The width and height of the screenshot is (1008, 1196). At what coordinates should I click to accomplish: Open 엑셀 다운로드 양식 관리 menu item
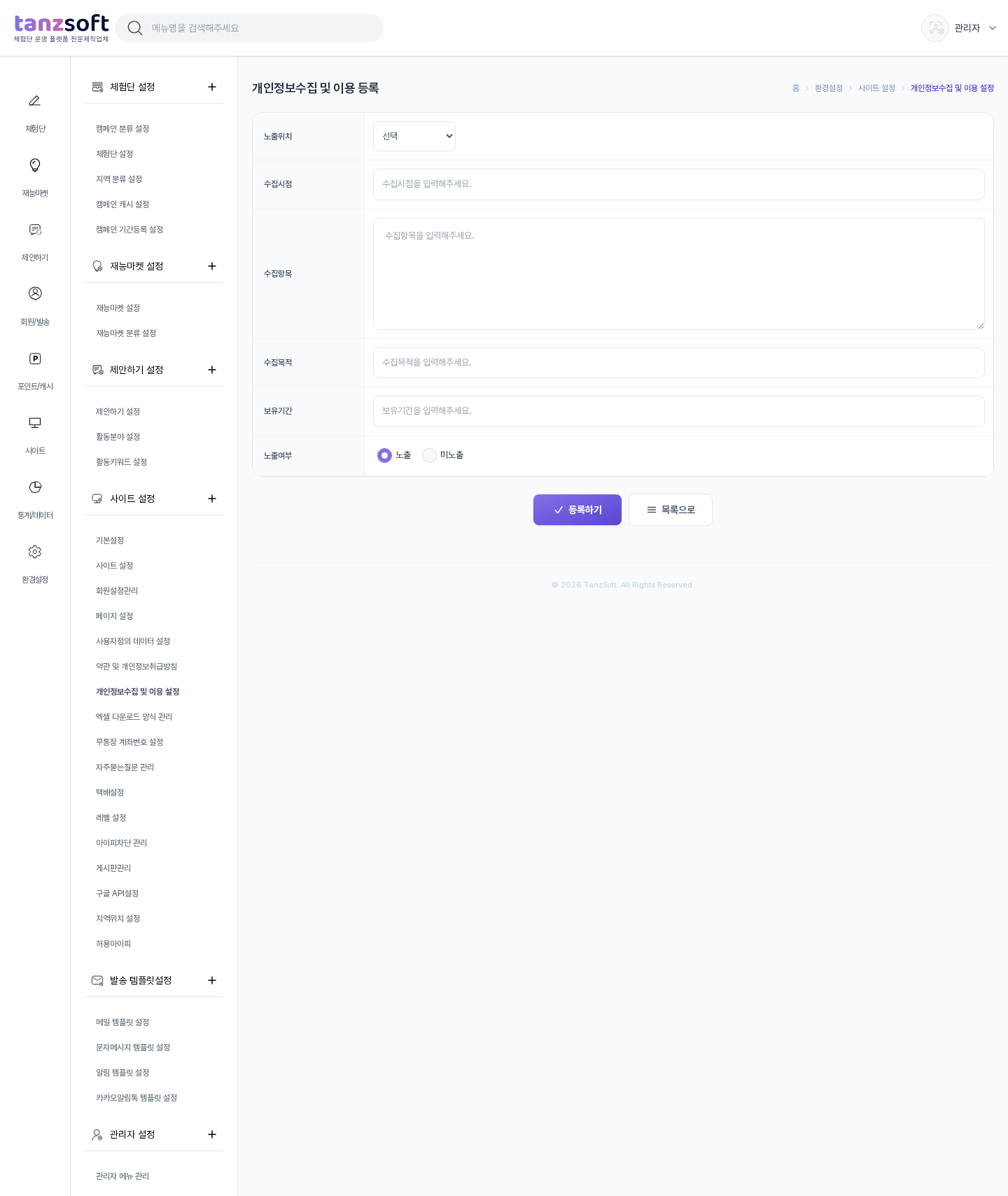point(134,717)
